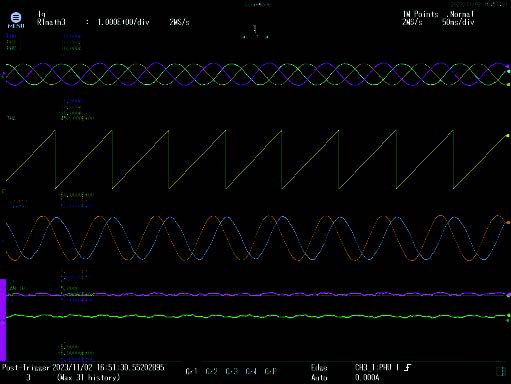
Task: Click the Max 31 history label
Action: coord(88,378)
